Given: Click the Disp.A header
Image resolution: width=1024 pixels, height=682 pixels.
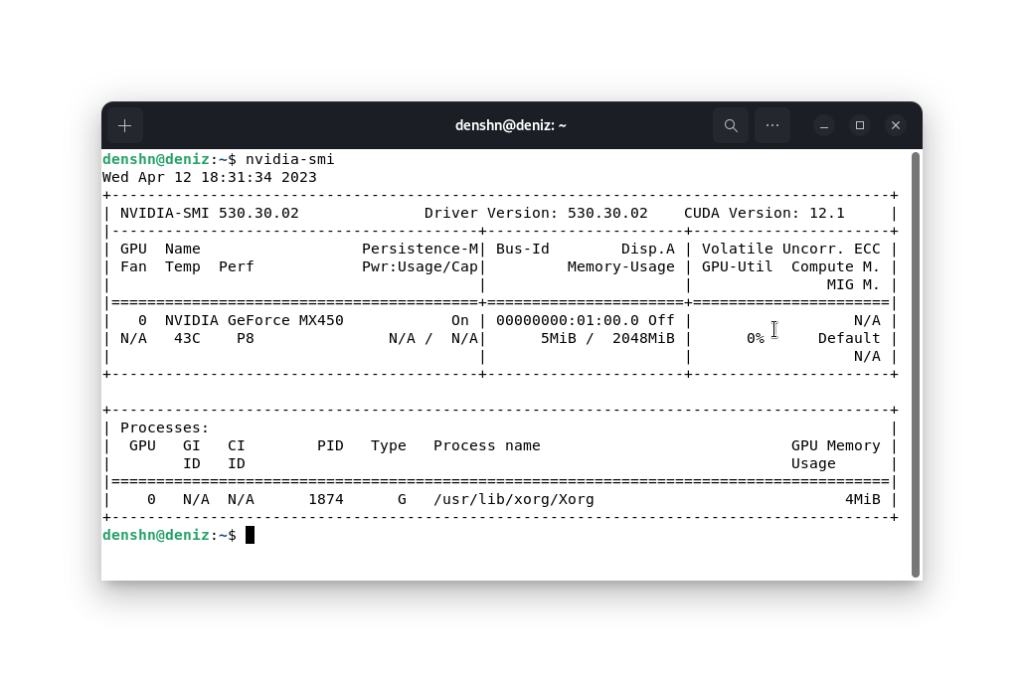Looking at the screenshot, I should tap(648, 249).
